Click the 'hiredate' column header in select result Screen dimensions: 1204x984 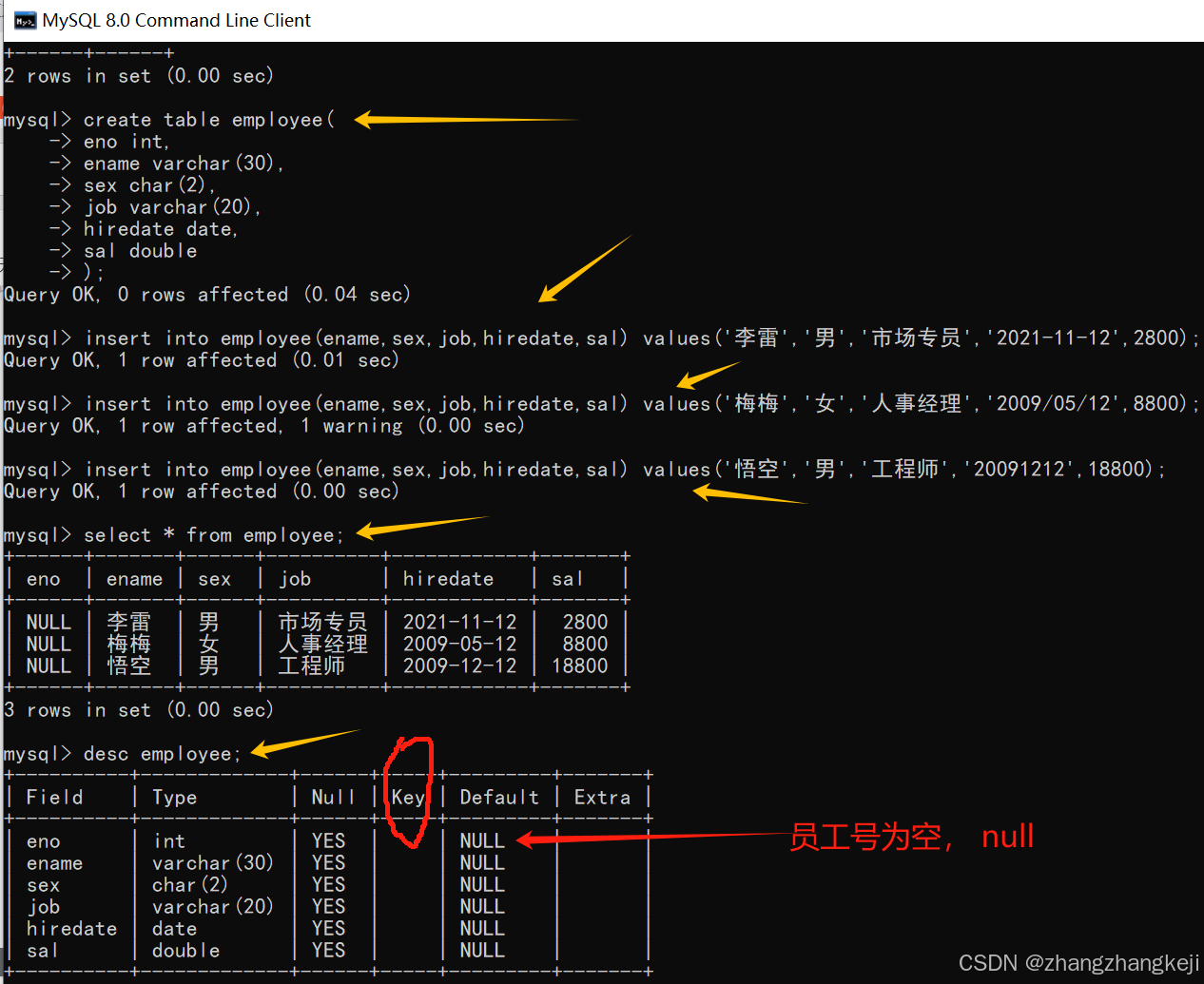[x=448, y=579]
